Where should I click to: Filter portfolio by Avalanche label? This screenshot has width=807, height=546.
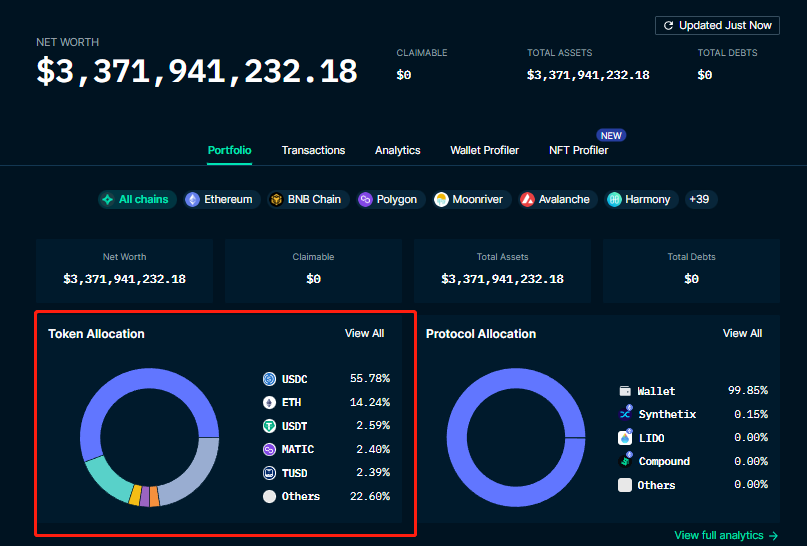click(564, 200)
